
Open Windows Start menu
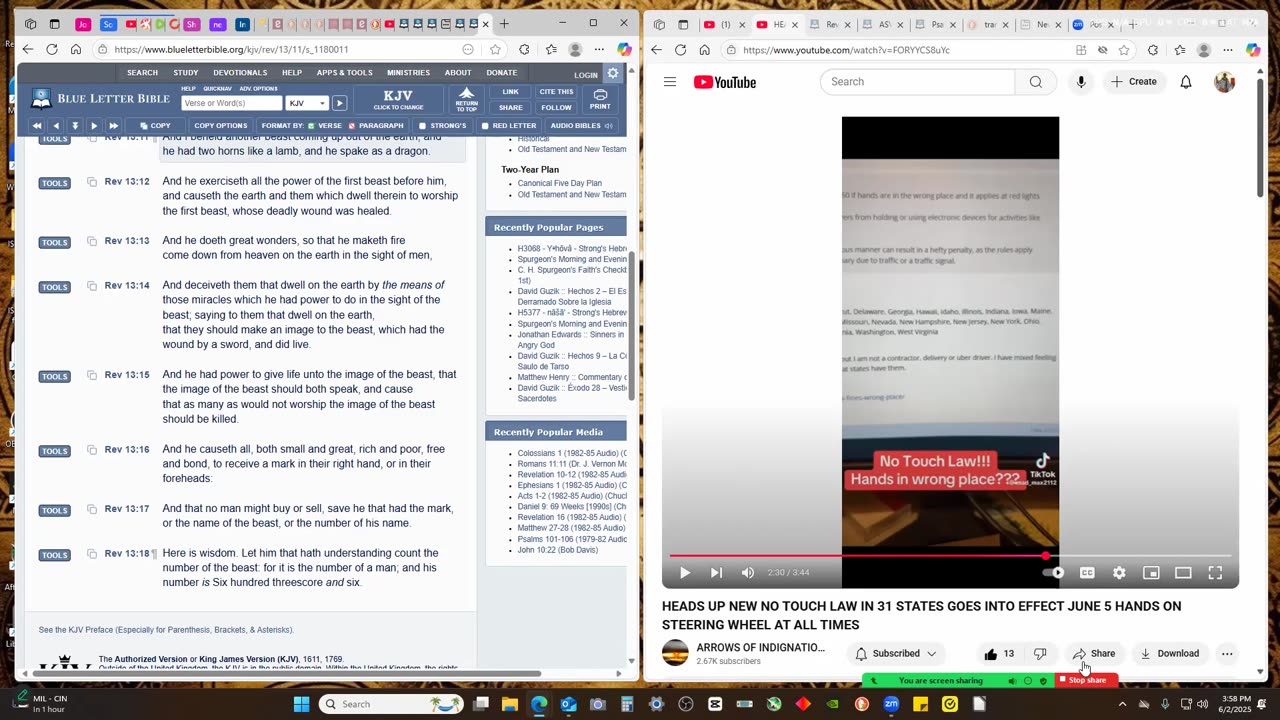[x=301, y=704]
